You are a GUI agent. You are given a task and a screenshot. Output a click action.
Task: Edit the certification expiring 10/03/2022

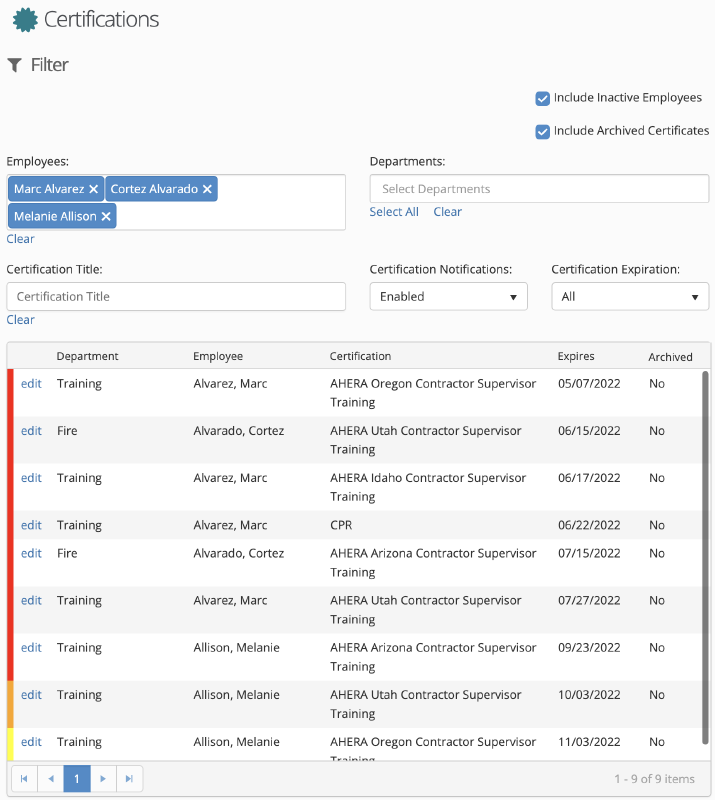pyautogui.click(x=31, y=695)
